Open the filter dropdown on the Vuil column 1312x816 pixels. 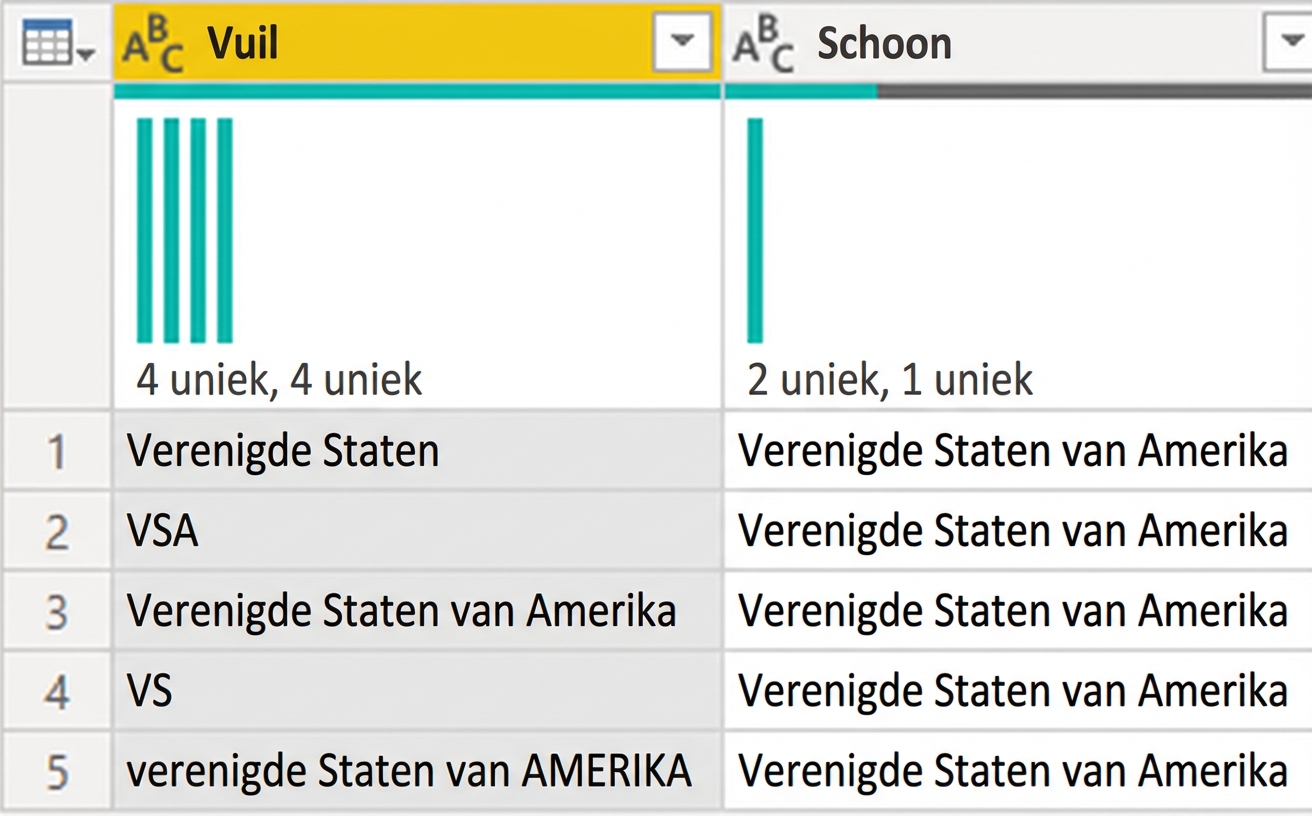[684, 42]
